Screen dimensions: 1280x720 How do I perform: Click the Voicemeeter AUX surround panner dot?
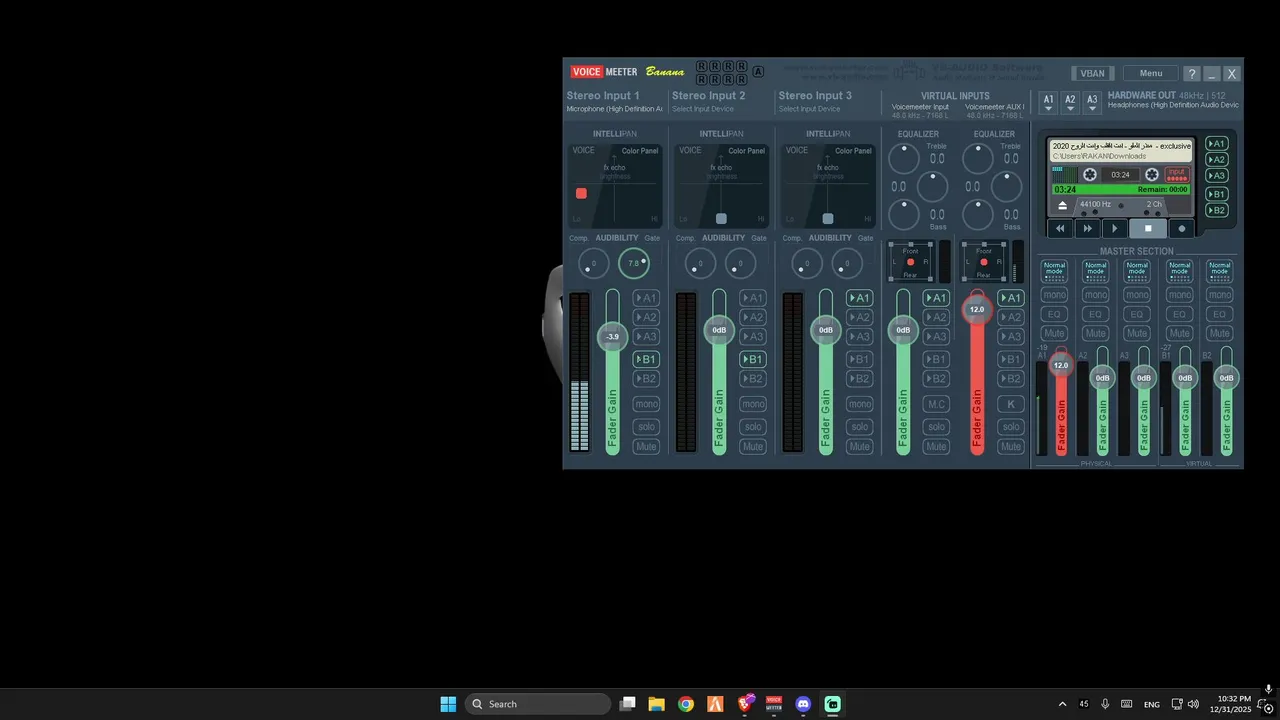click(984, 262)
